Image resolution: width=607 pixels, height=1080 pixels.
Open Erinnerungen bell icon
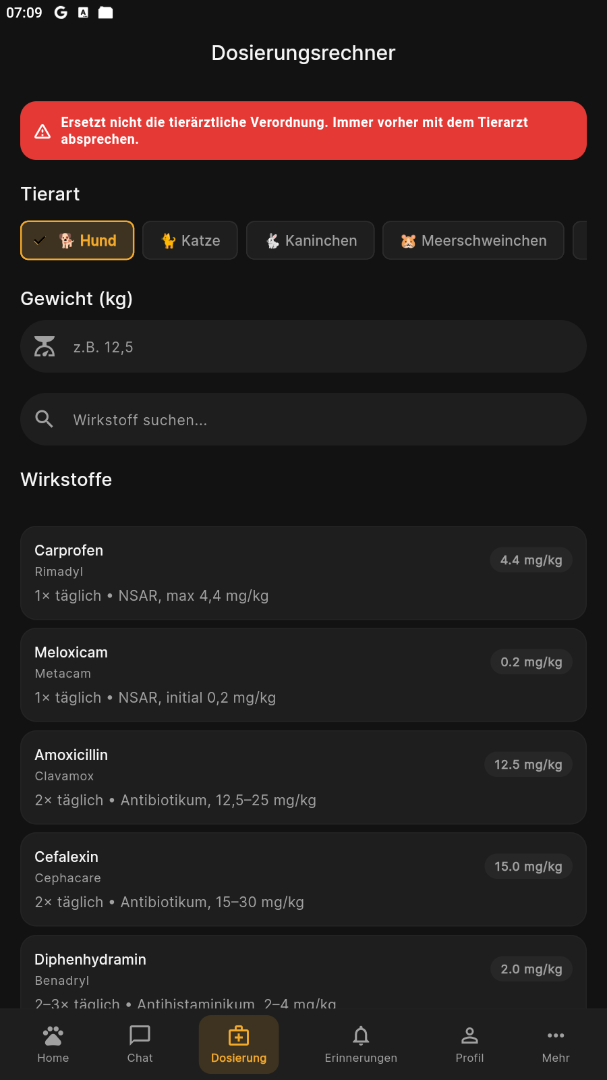pyautogui.click(x=361, y=1035)
